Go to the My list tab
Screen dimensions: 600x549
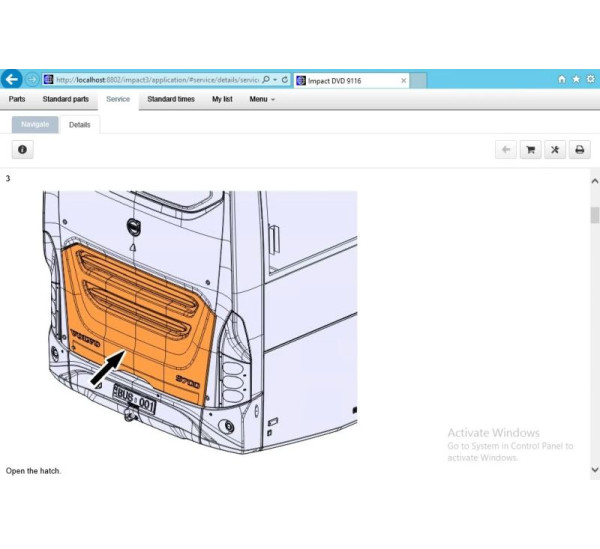click(x=222, y=100)
